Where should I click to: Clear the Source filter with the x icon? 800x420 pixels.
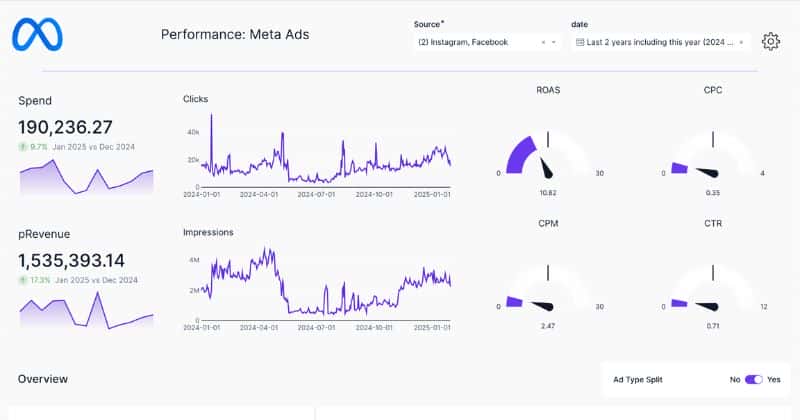544,42
